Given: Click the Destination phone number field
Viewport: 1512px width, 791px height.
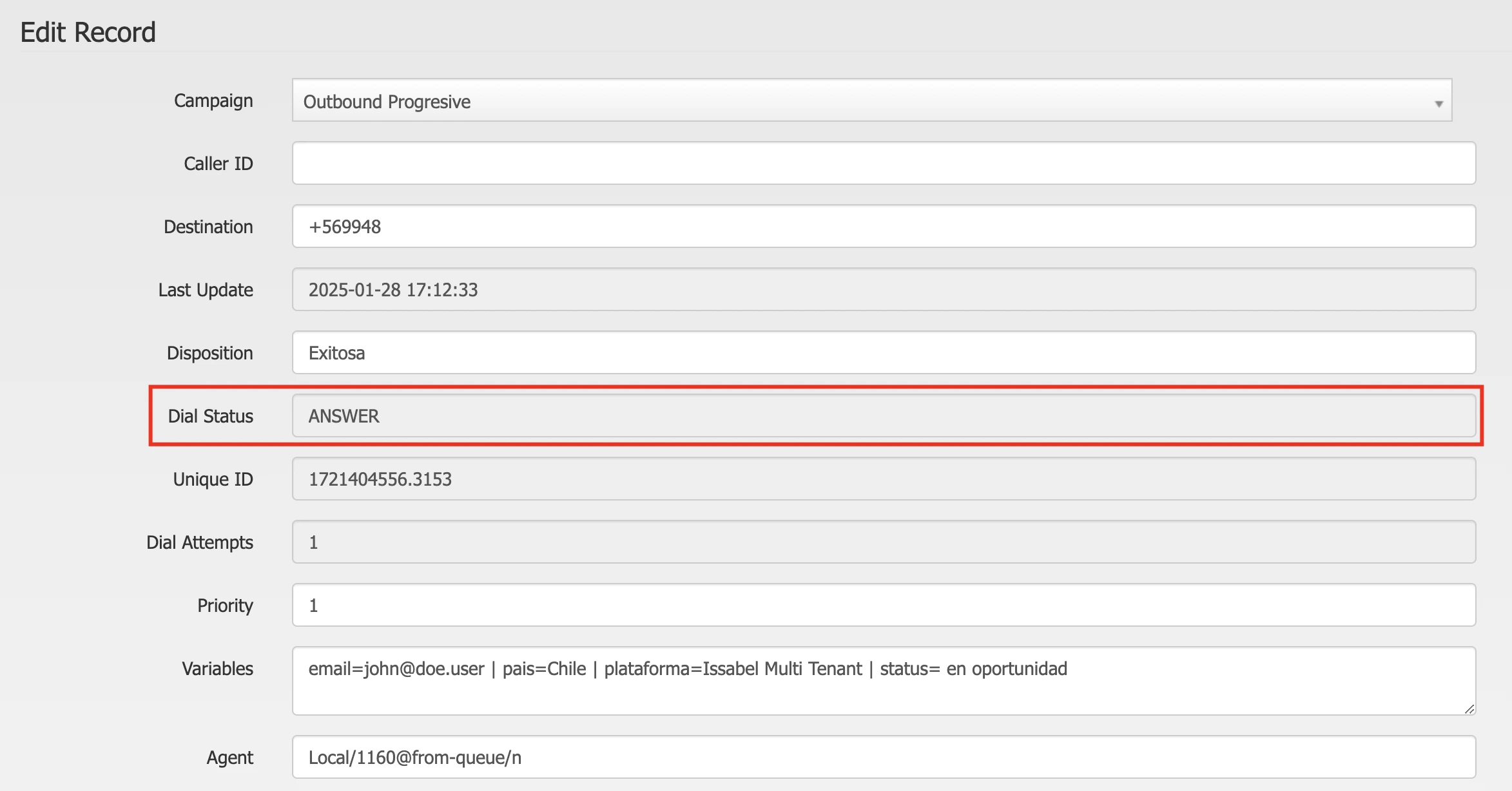Looking at the screenshot, I should click(883, 227).
